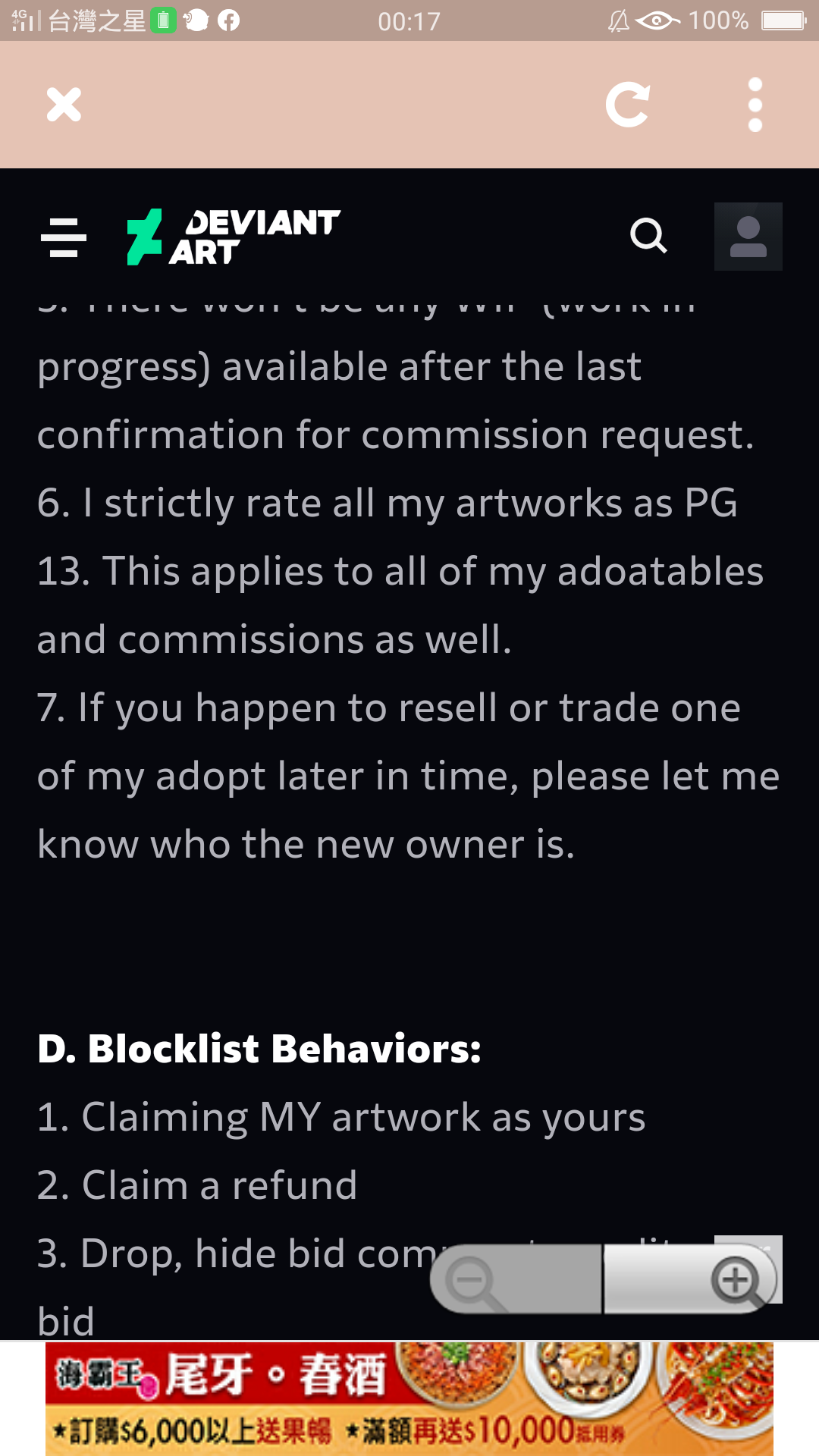Tap the clock showing 00:17
The width and height of the screenshot is (819, 1456).
pos(409,21)
